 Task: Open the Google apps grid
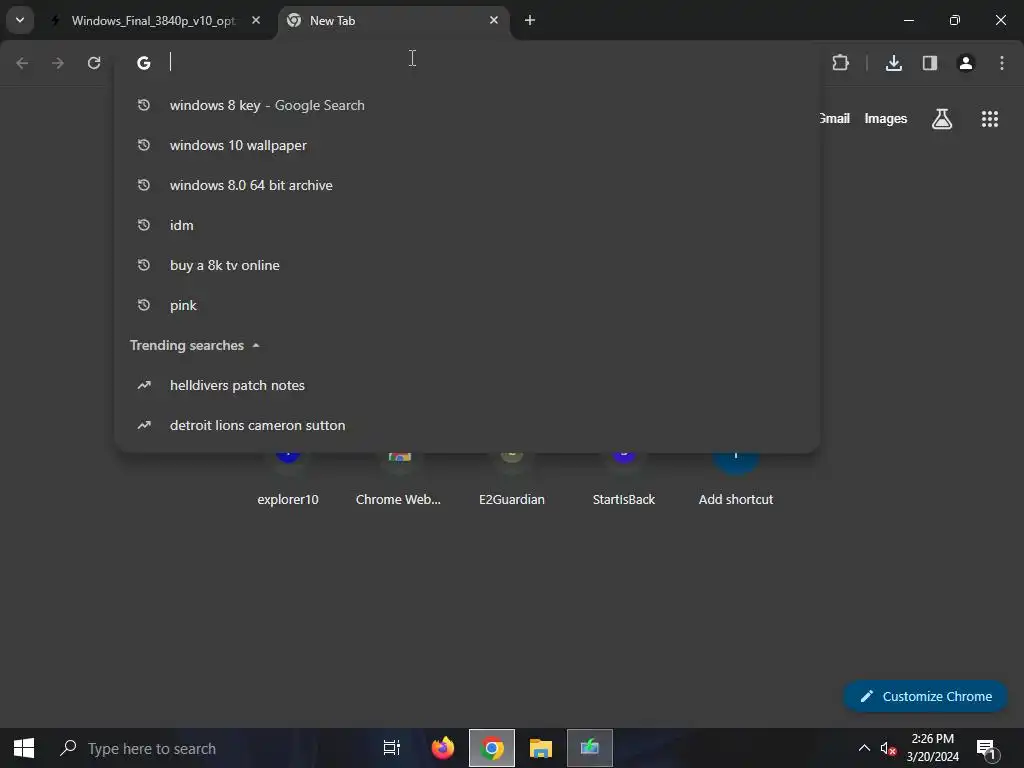tap(989, 119)
